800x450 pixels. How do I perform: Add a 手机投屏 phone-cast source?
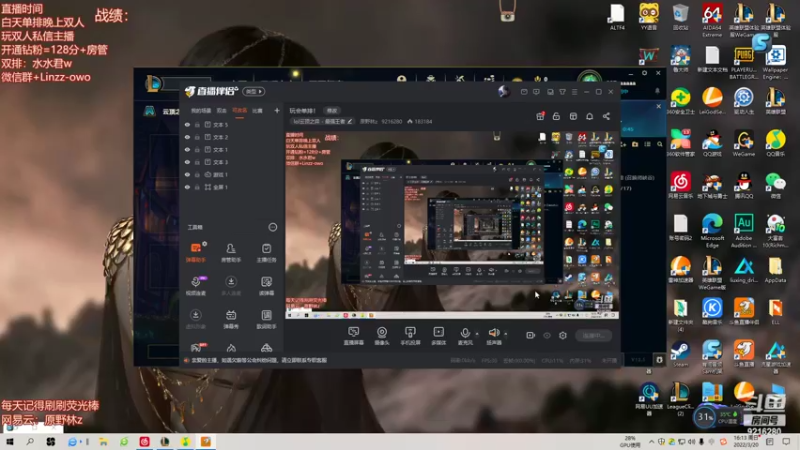[410, 336]
